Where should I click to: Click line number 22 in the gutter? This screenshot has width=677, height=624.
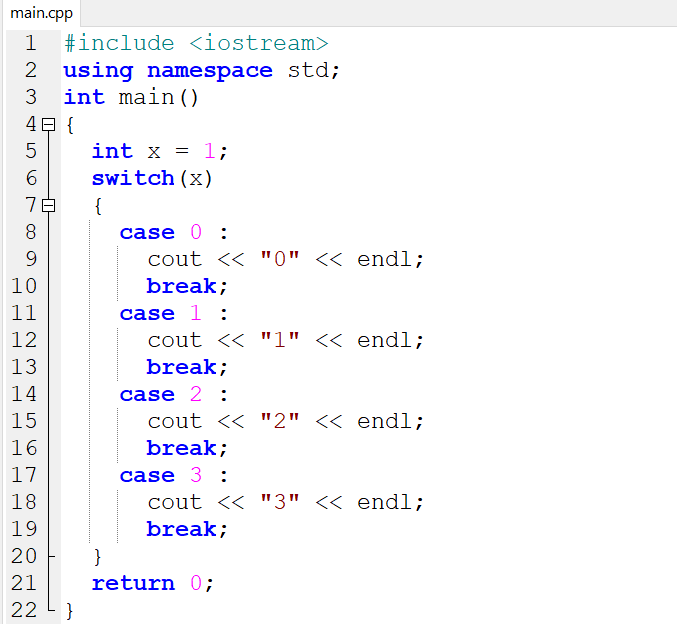click(x=24, y=610)
